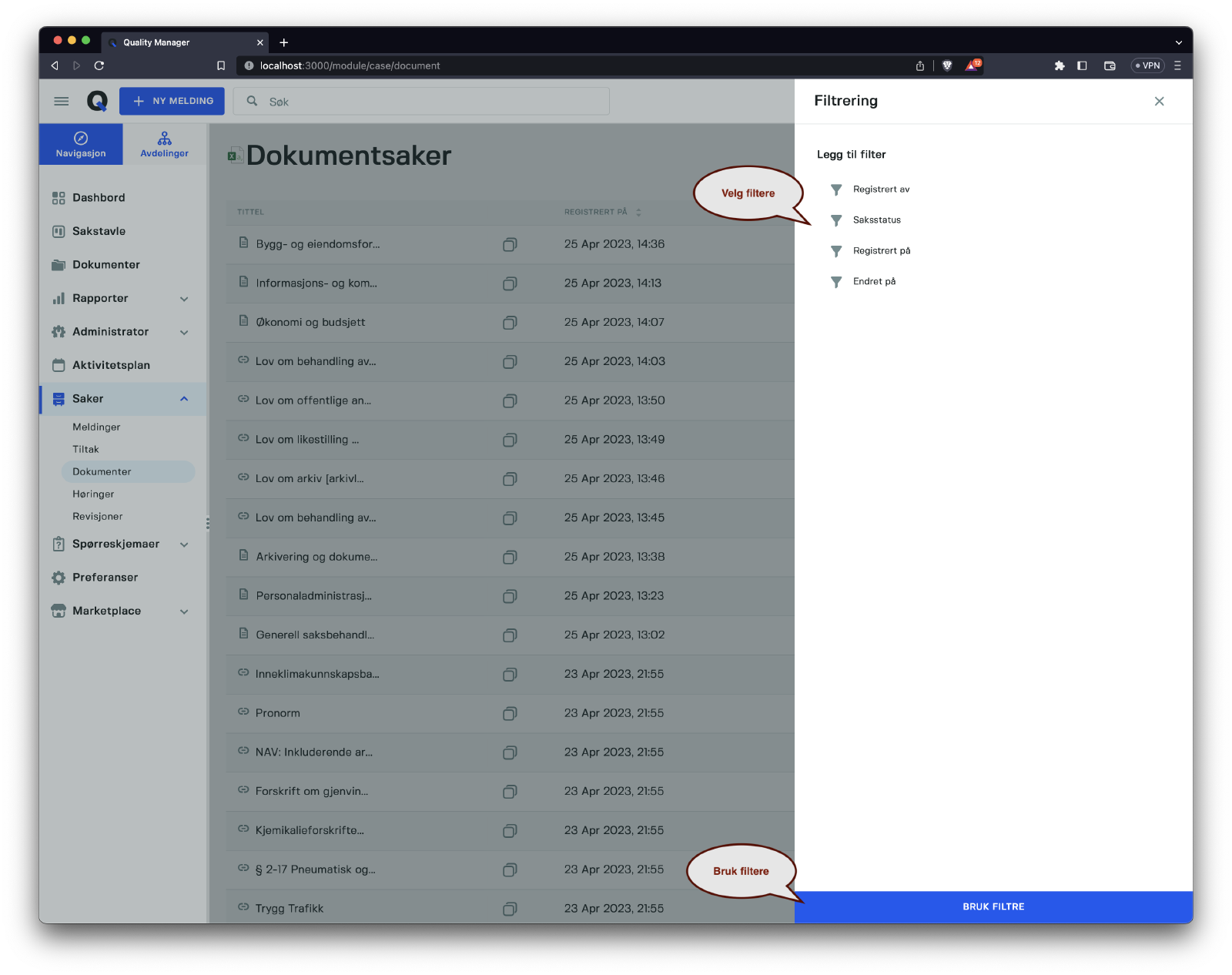Sort by the Registrert på column header
The height and width of the screenshot is (975, 1232).
pos(596,212)
